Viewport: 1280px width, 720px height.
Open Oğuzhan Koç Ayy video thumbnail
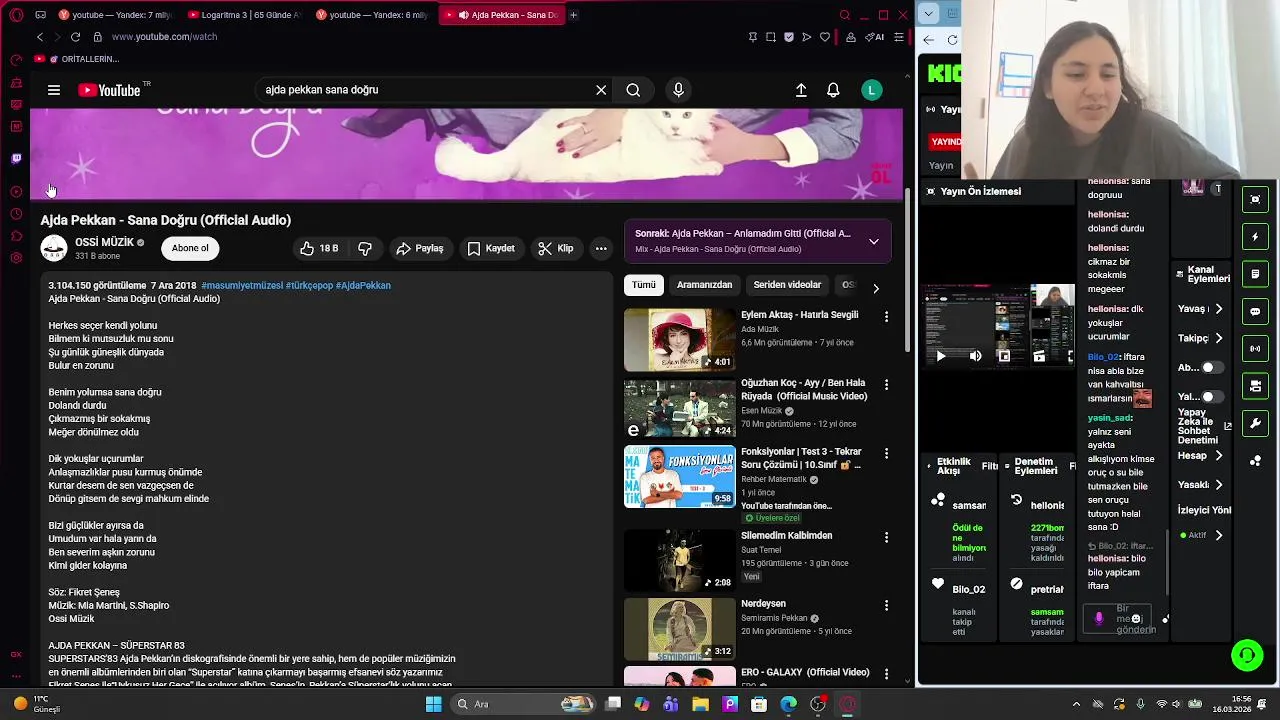click(679, 408)
